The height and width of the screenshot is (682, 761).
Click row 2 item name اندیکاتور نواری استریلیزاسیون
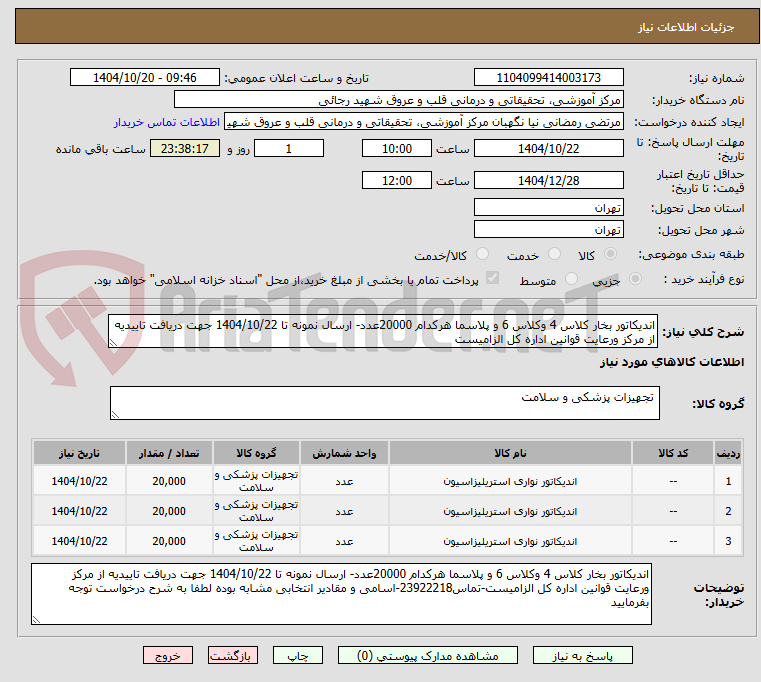pos(510,511)
